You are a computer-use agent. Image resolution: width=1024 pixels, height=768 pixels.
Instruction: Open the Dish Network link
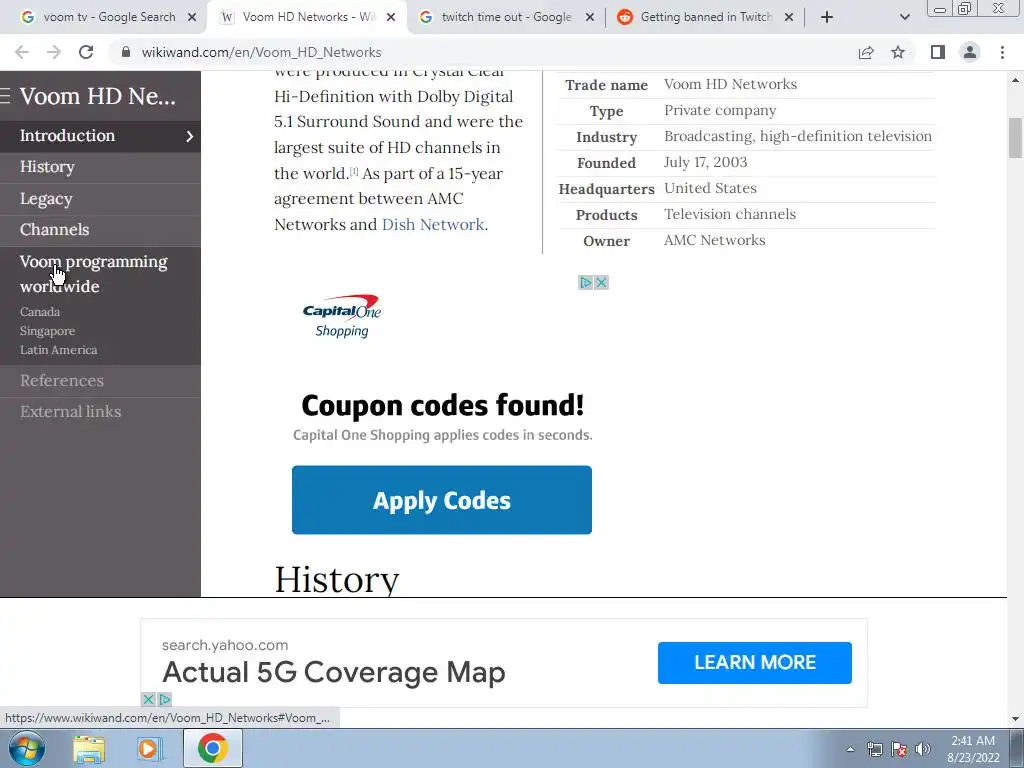pyautogui.click(x=433, y=225)
